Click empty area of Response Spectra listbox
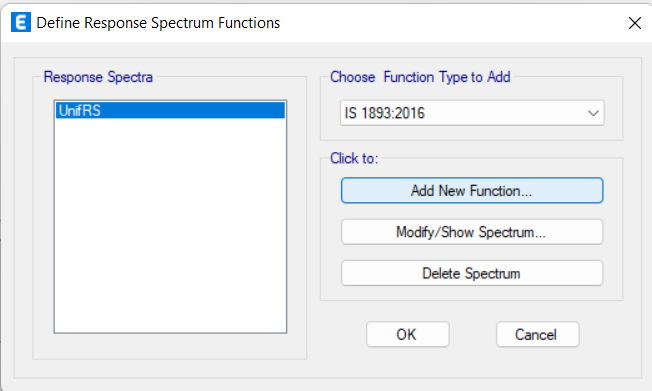This screenshot has width=652, height=391. click(x=170, y=225)
